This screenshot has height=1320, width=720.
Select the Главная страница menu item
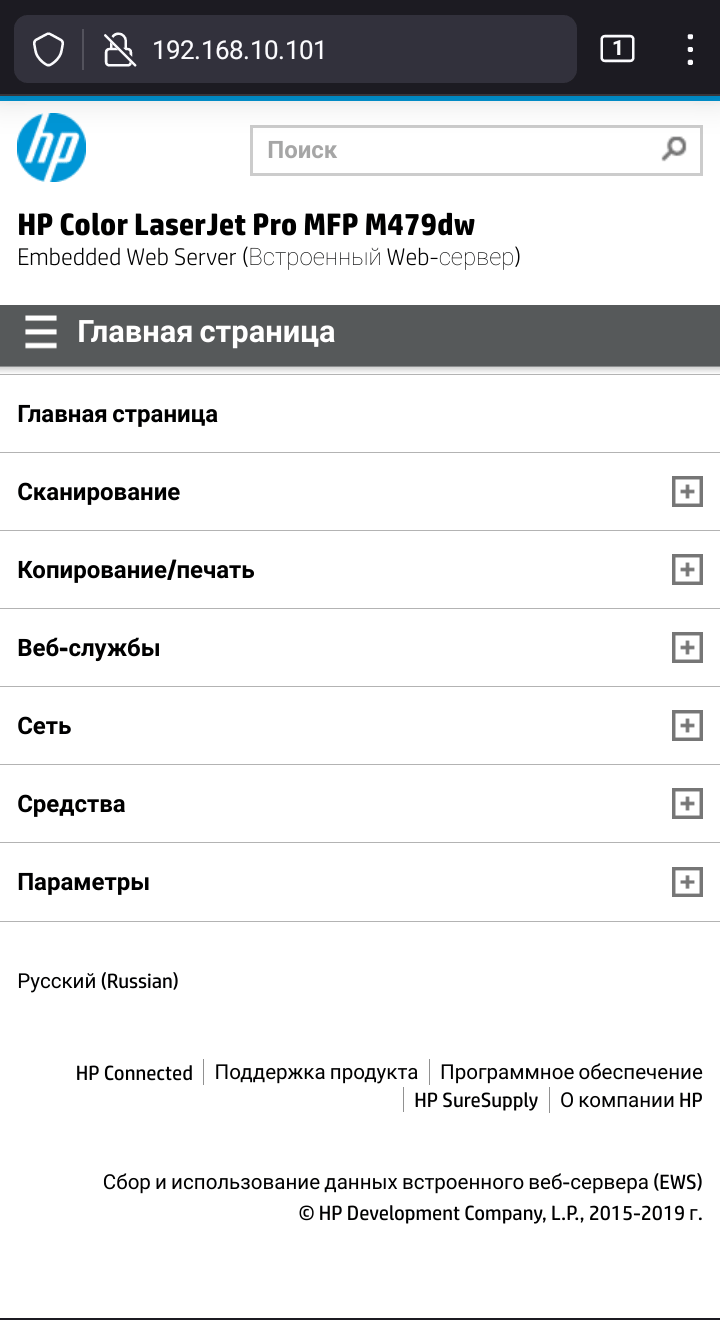point(118,414)
